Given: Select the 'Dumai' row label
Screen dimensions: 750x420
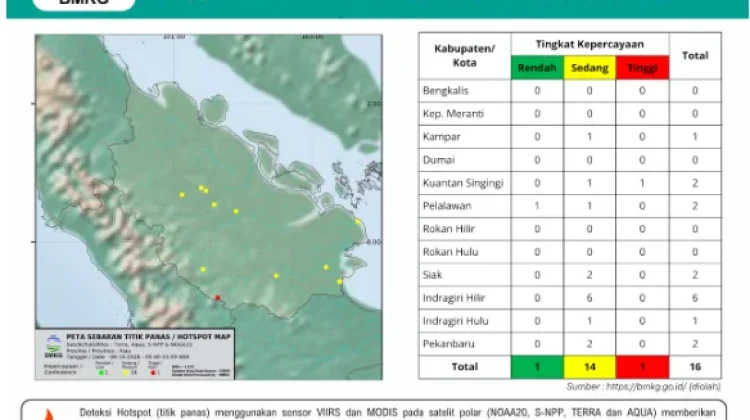Looking at the screenshot, I should (439, 160).
